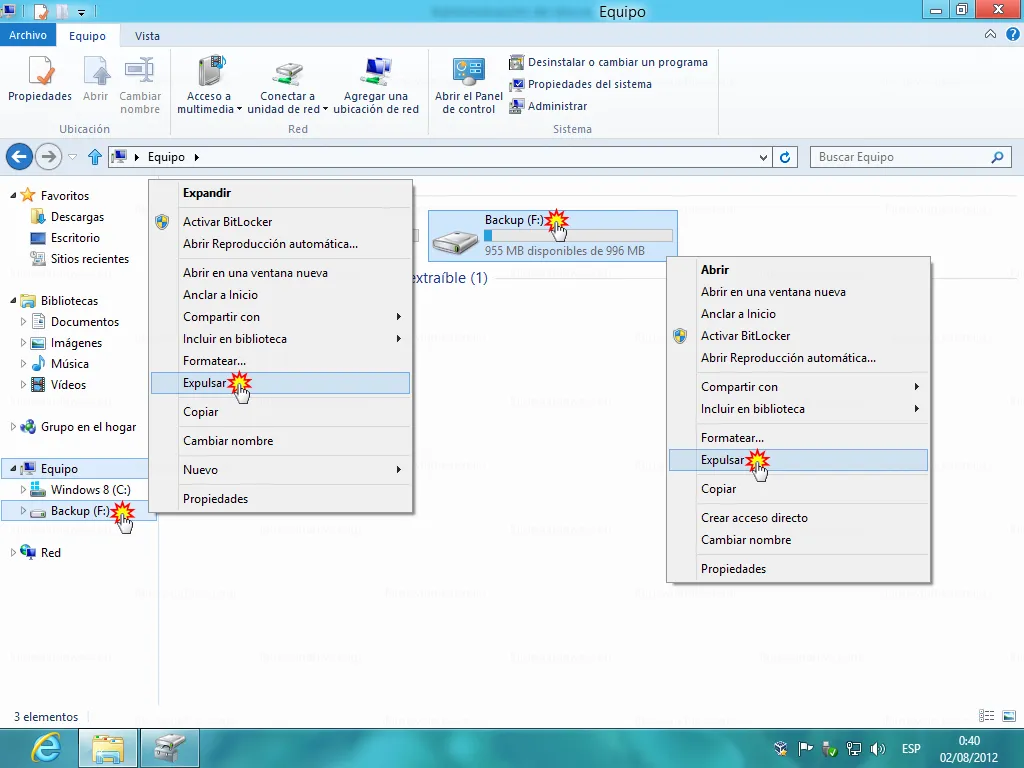The image size is (1024, 768).
Task: Open Acceso a multimedia
Action: click(210, 85)
